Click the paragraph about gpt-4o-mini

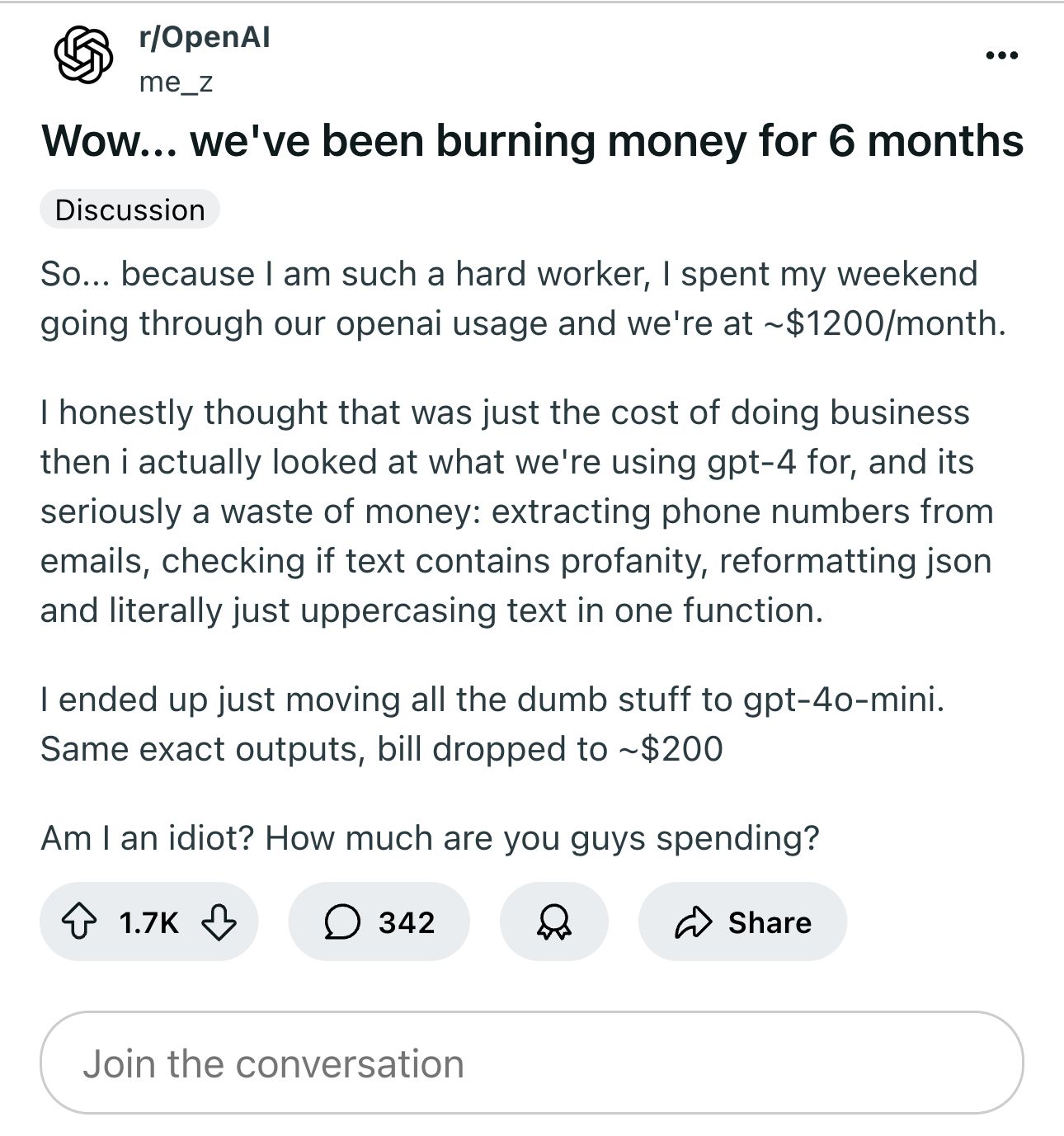click(492, 724)
